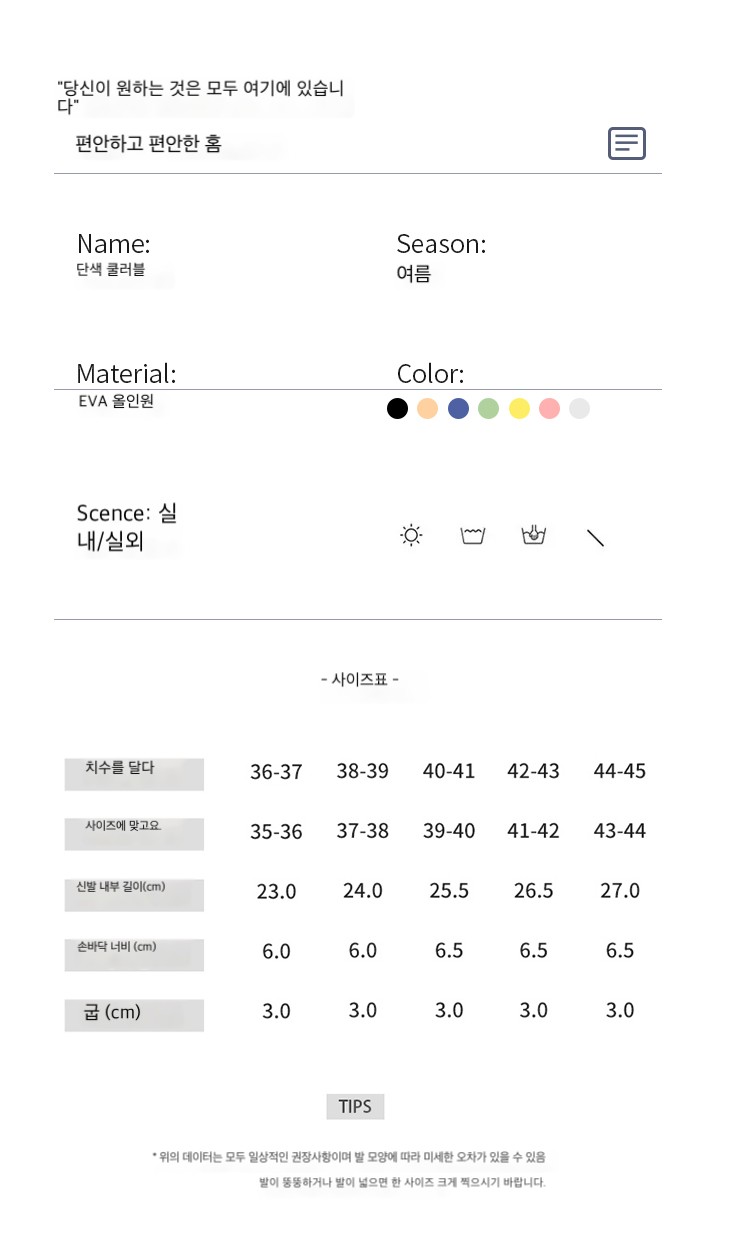
Task: Click the text note icon in header
Action: [x=627, y=144]
